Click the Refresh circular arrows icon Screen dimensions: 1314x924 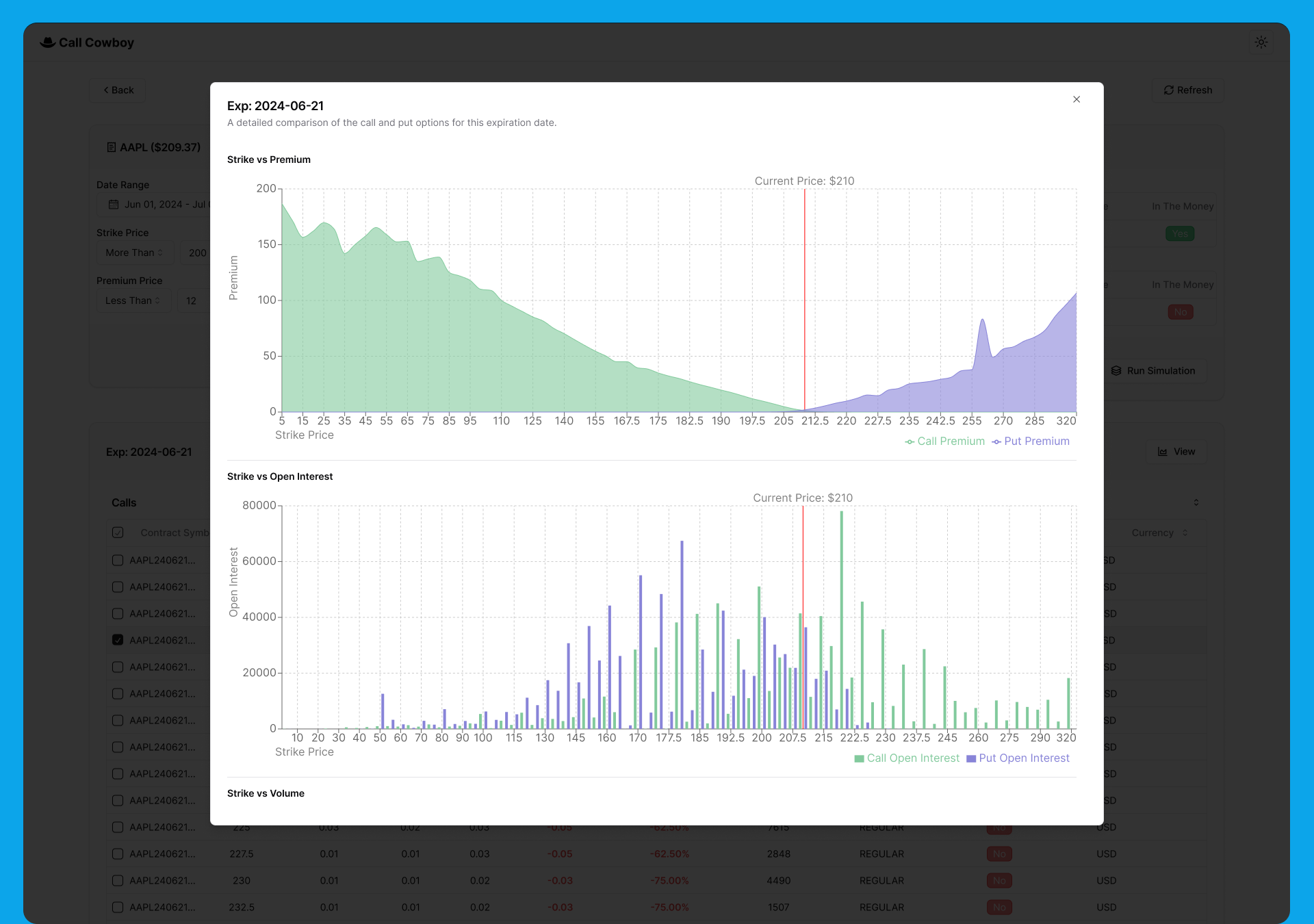tap(1169, 90)
